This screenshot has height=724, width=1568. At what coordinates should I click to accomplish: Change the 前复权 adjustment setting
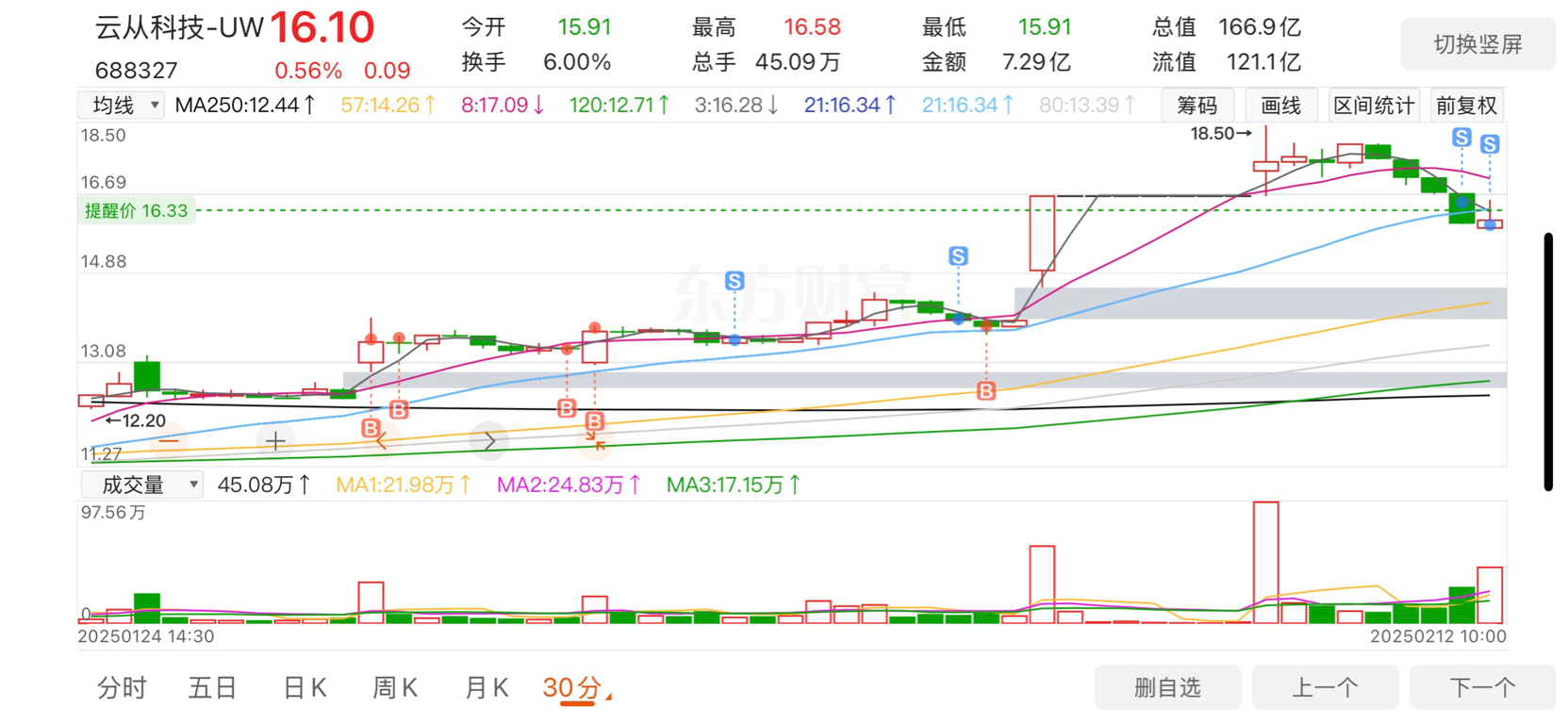[1466, 106]
